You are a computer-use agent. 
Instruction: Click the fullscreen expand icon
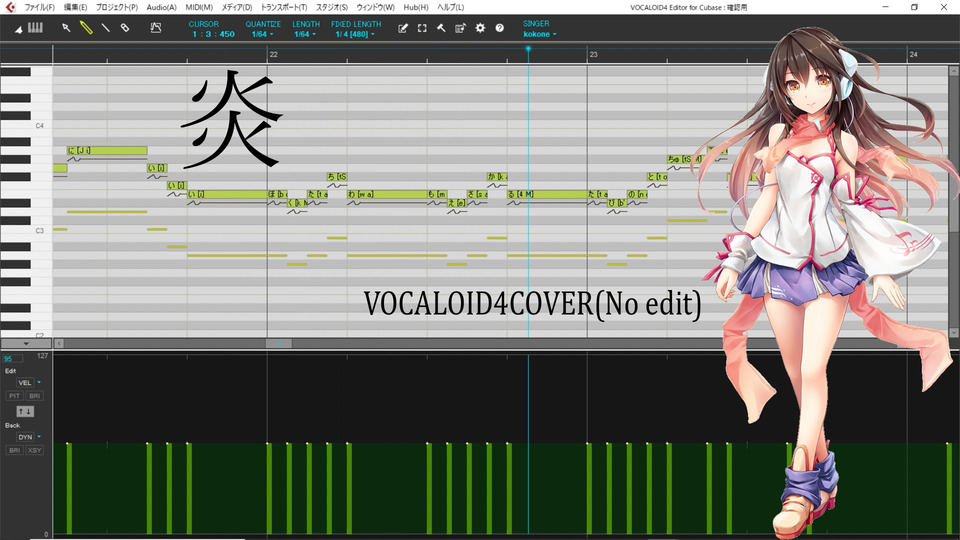[x=422, y=28]
